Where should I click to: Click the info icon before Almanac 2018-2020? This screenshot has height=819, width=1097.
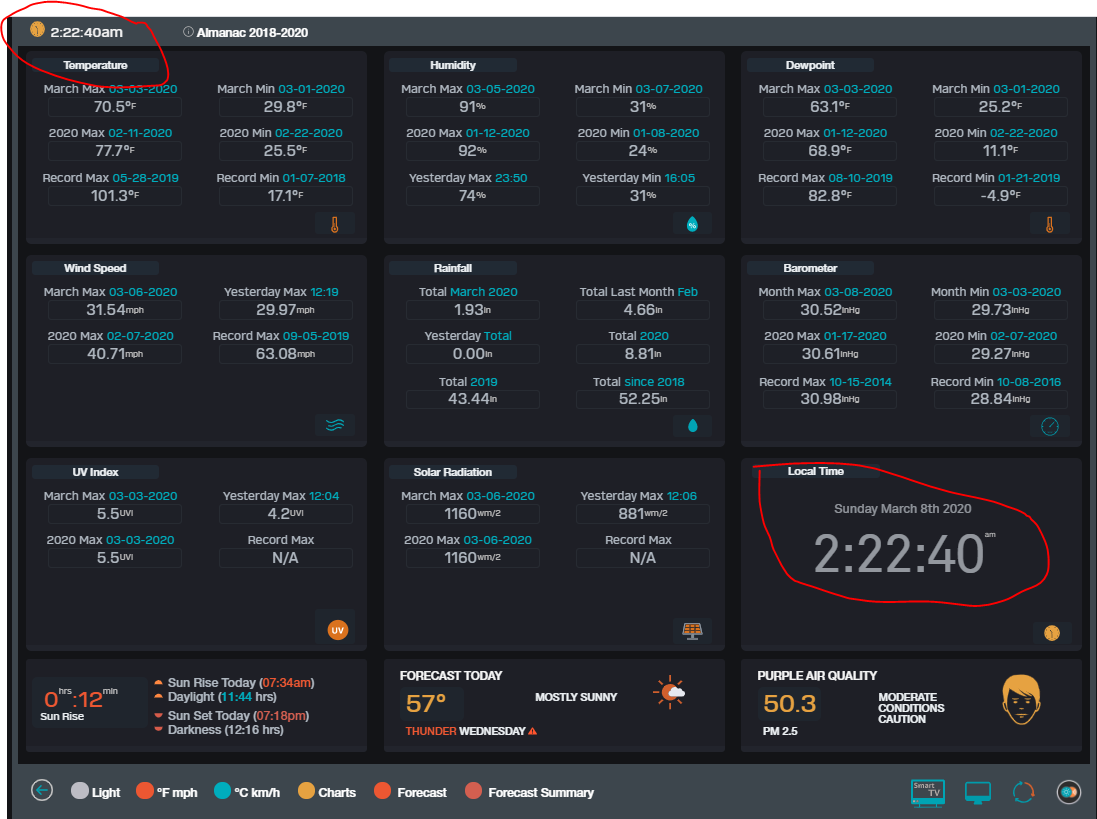tap(188, 31)
